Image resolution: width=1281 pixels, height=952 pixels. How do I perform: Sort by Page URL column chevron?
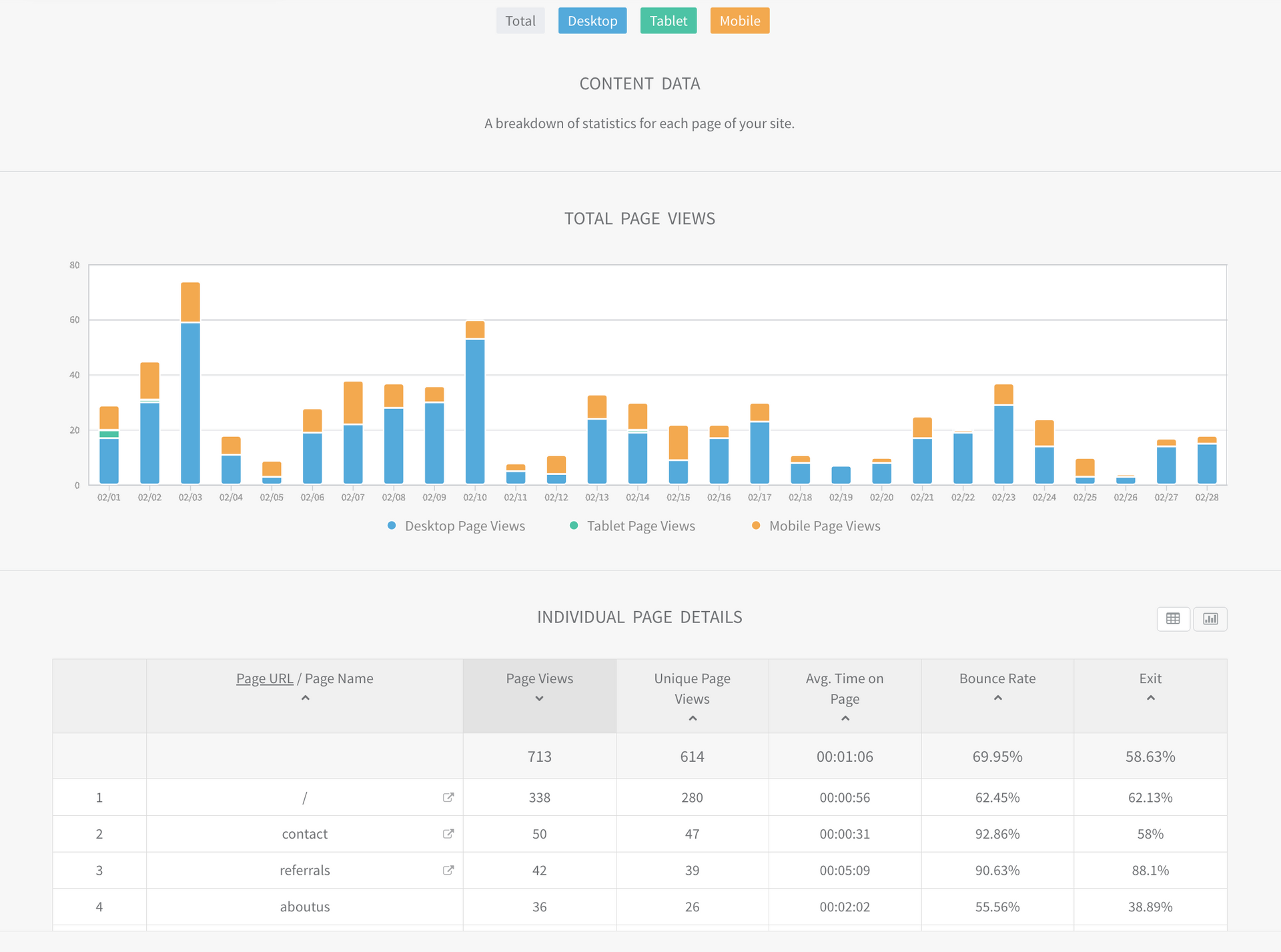coord(305,698)
